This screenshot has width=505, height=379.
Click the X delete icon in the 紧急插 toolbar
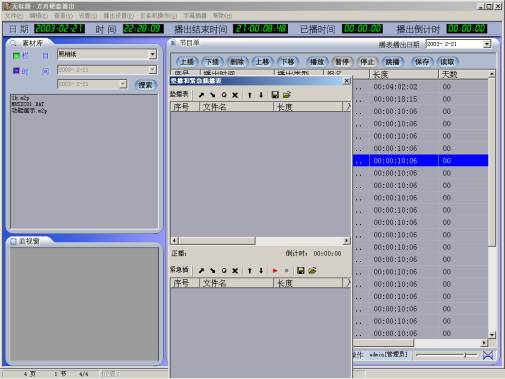[x=235, y=271]
